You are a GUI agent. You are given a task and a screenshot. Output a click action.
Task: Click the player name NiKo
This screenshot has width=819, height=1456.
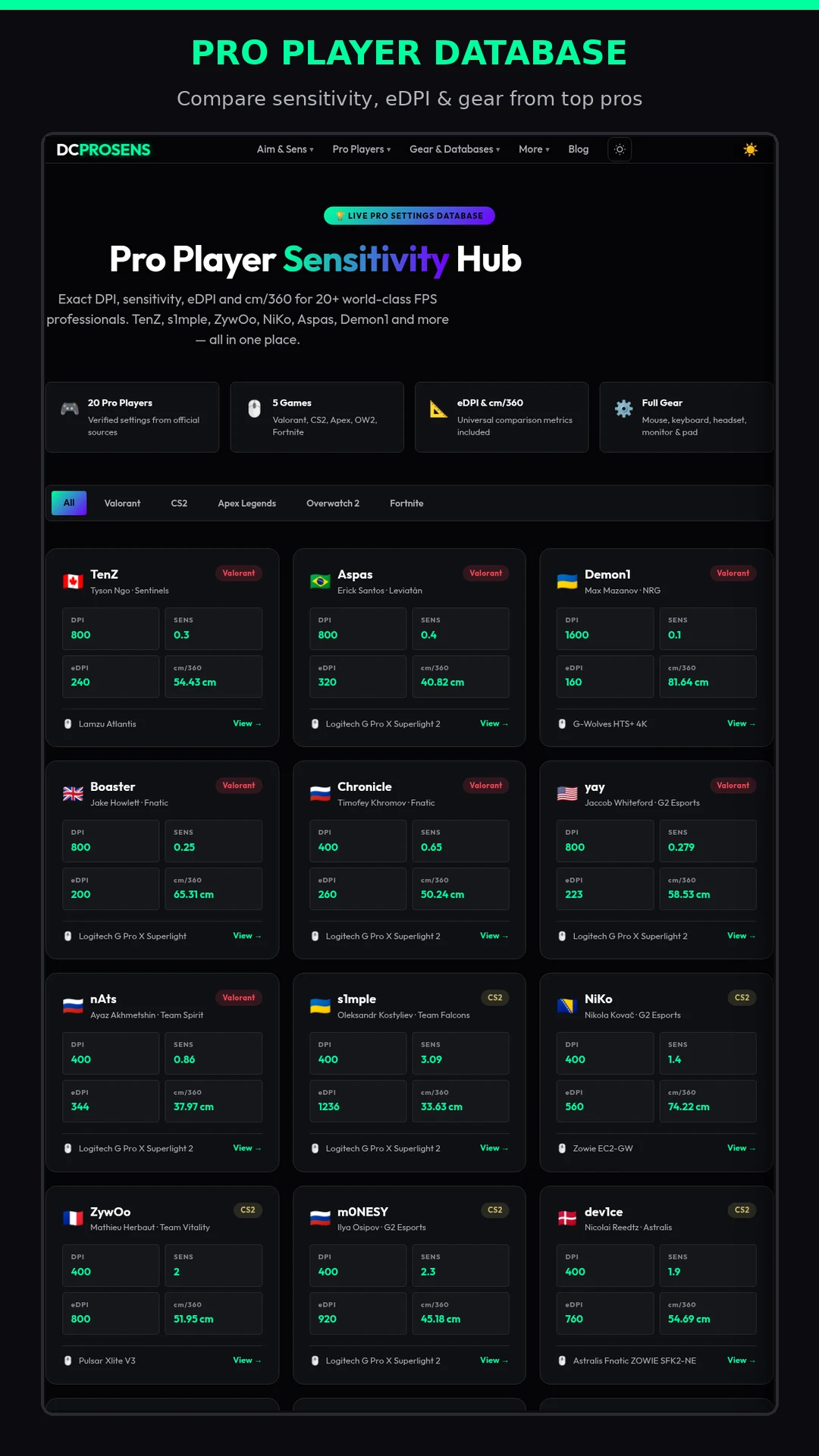[x=598, y=999]
